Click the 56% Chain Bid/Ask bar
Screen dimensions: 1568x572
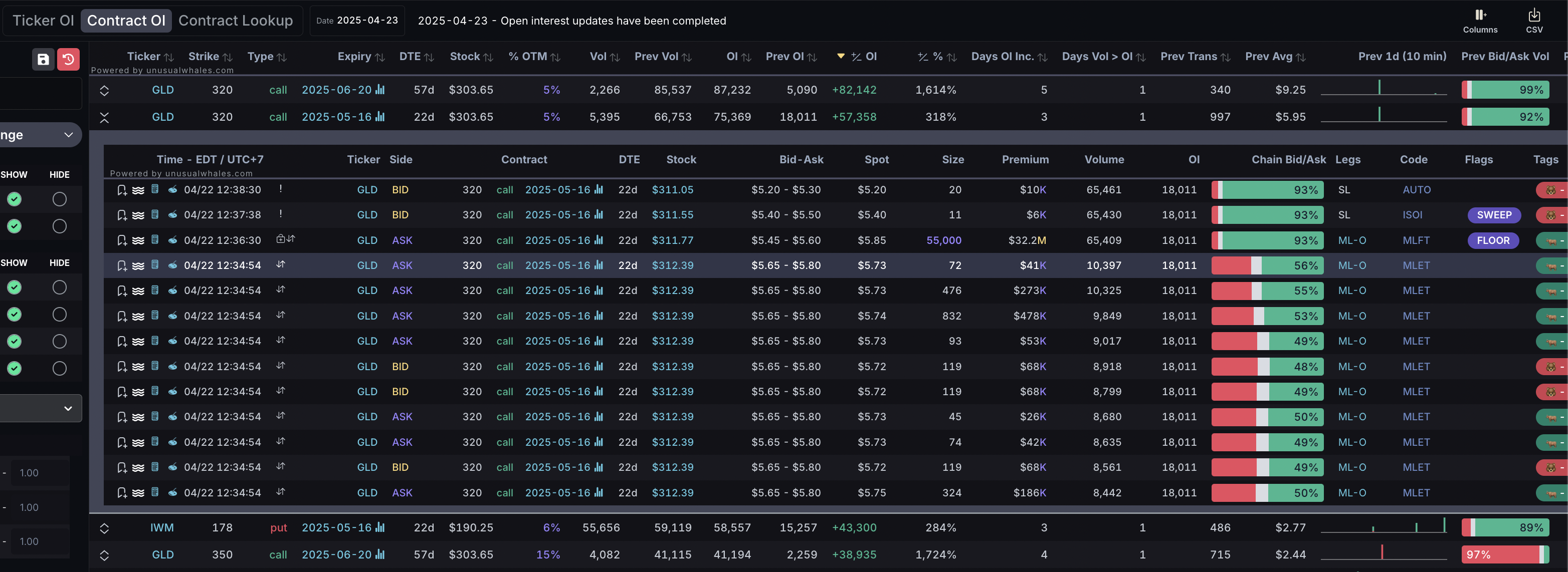pos(1268,265)
